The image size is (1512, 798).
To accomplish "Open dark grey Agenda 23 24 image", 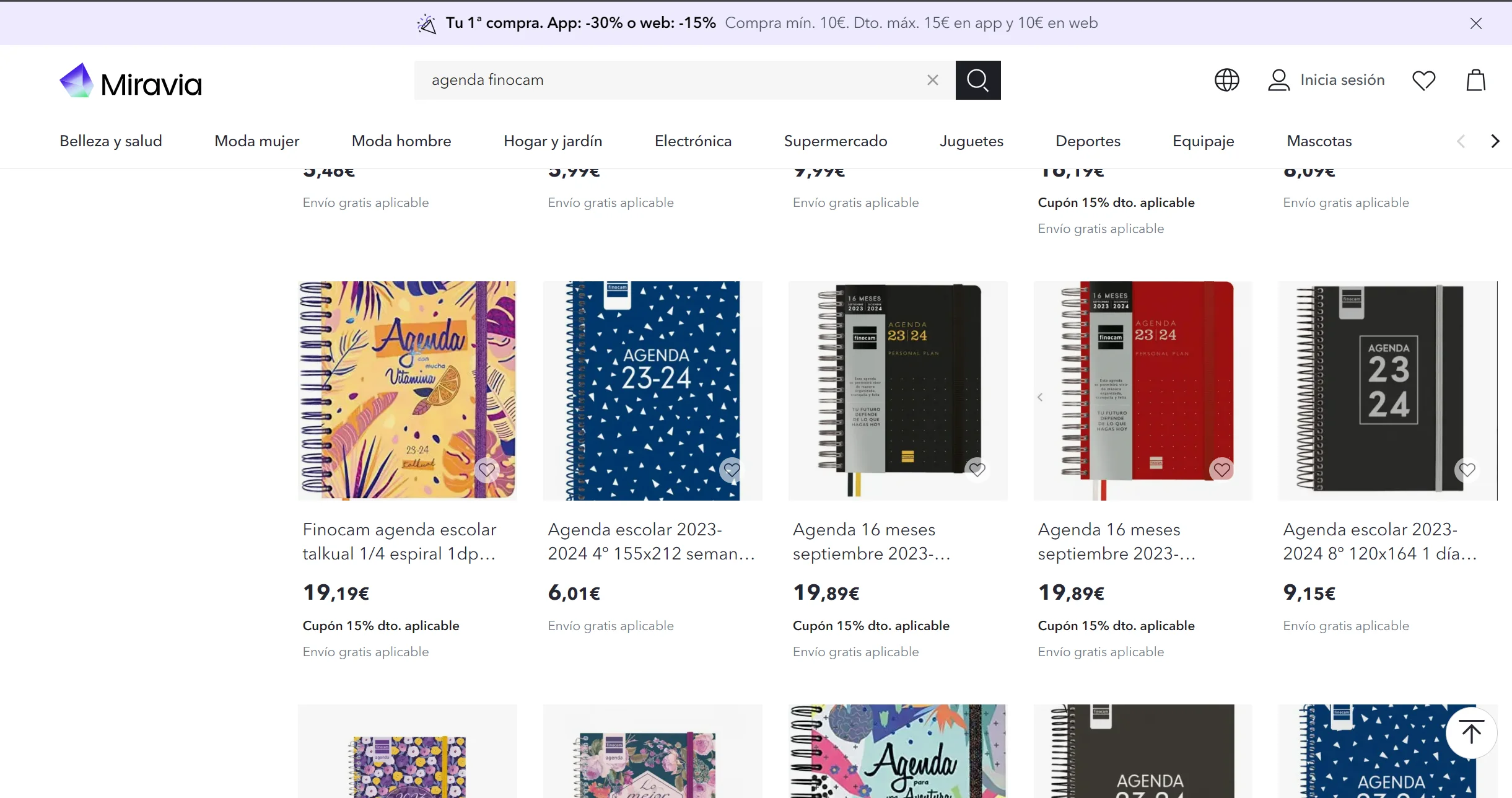I will 1387,390.
